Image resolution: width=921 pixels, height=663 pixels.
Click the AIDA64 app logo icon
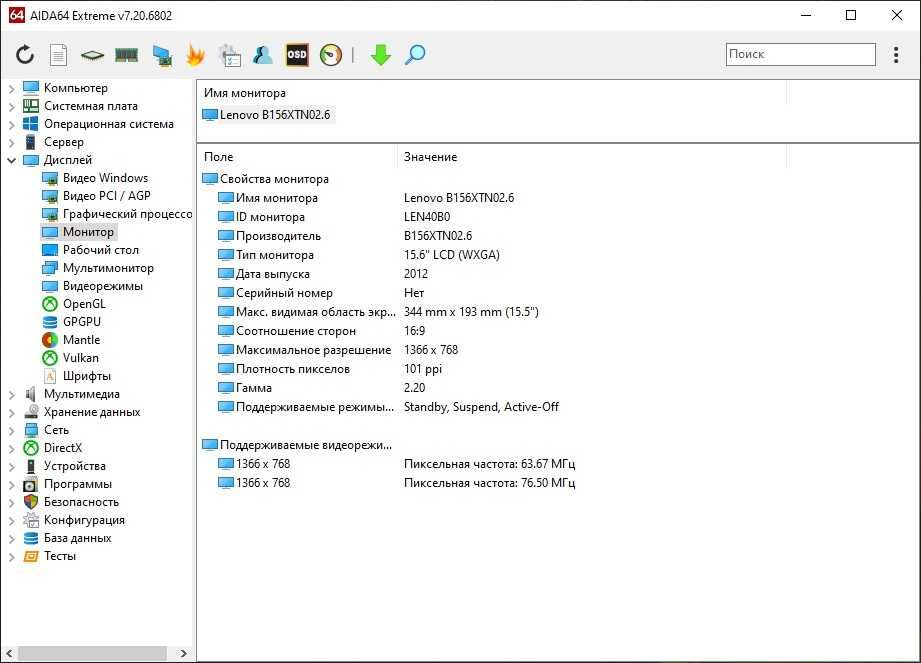tap(16, 15)
